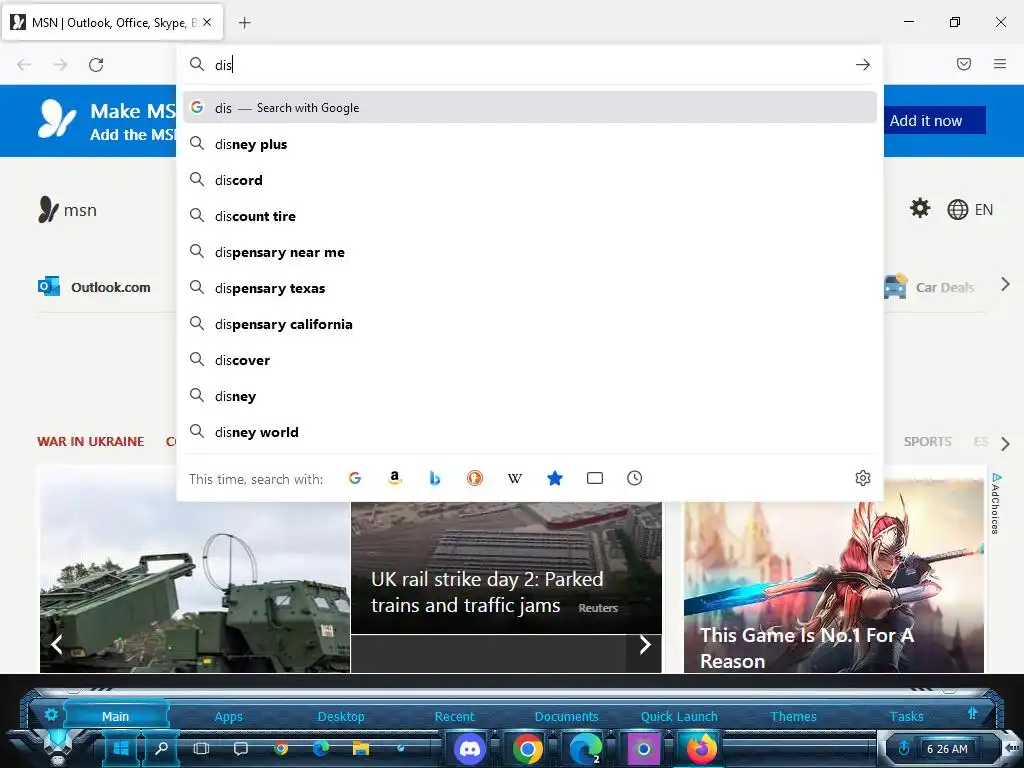Open the Outlook.com link
This screenshot has width=1024, height=768.
95,287
